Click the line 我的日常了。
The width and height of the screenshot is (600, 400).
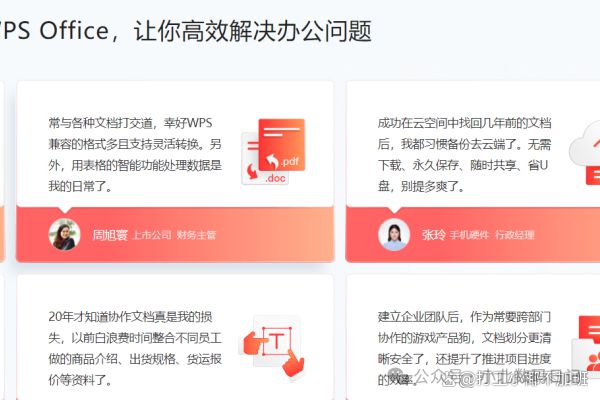(80, 186)
